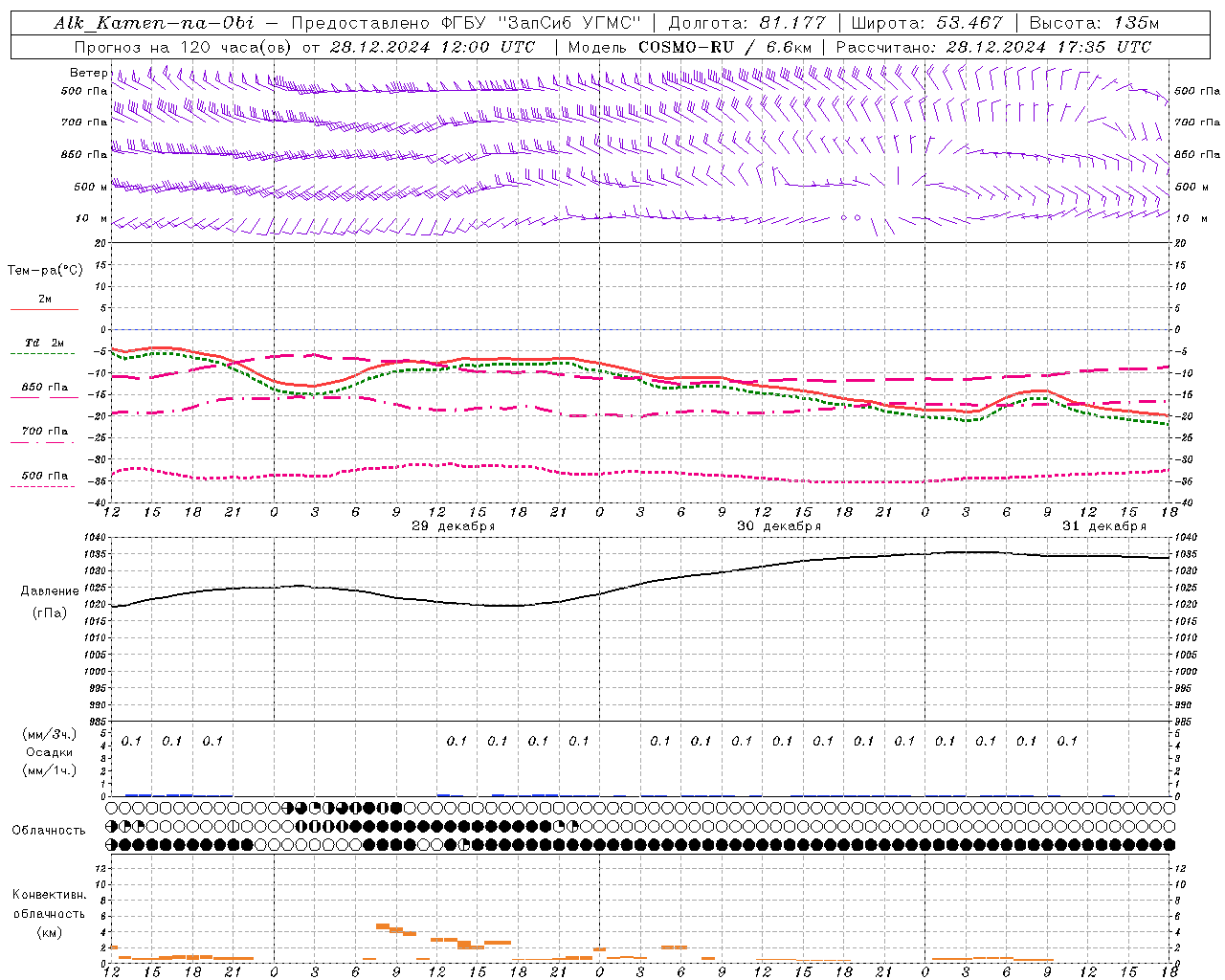Click the (мм/3ч.) units label

click(x=50, y=734)
